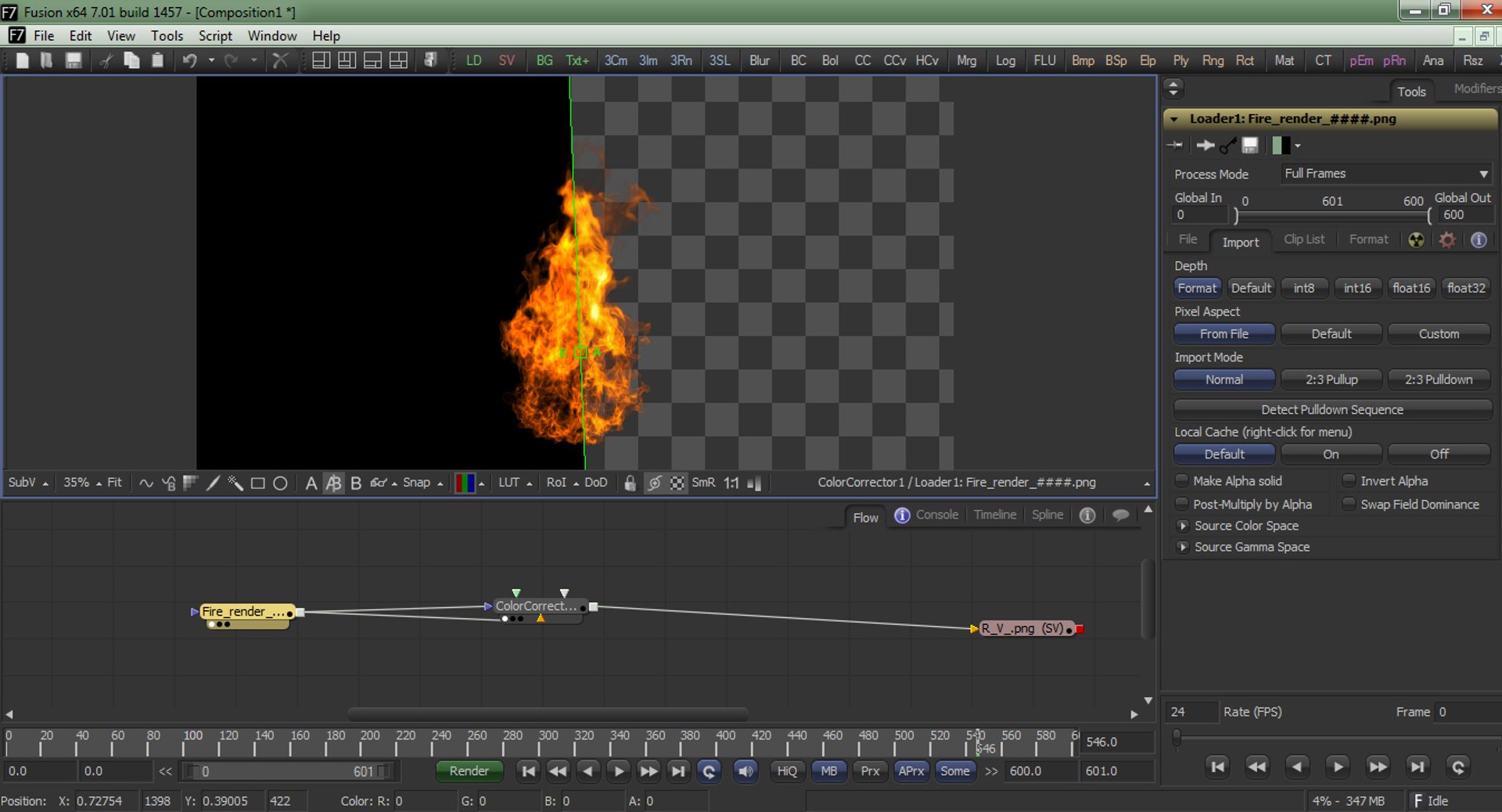This screenshot has height=812, width=1502.
Task: Toggle the APrx auto proxy button
Action: 911,771
